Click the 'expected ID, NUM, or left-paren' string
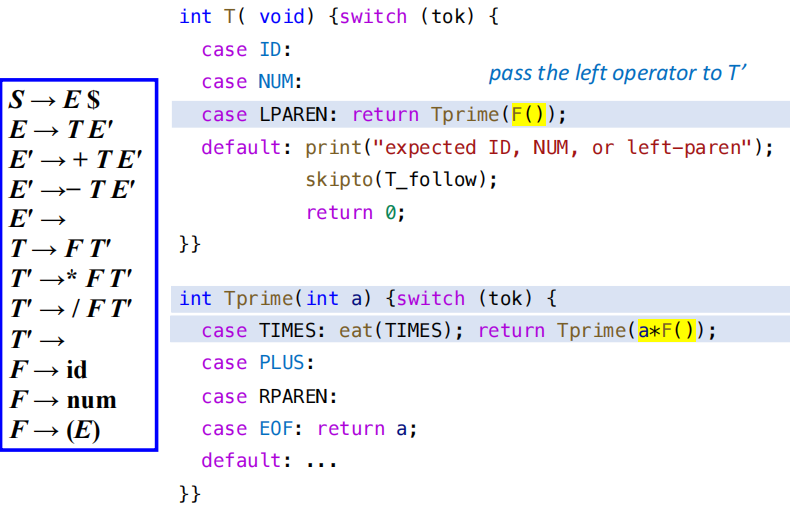 click(x=560, y=148)
